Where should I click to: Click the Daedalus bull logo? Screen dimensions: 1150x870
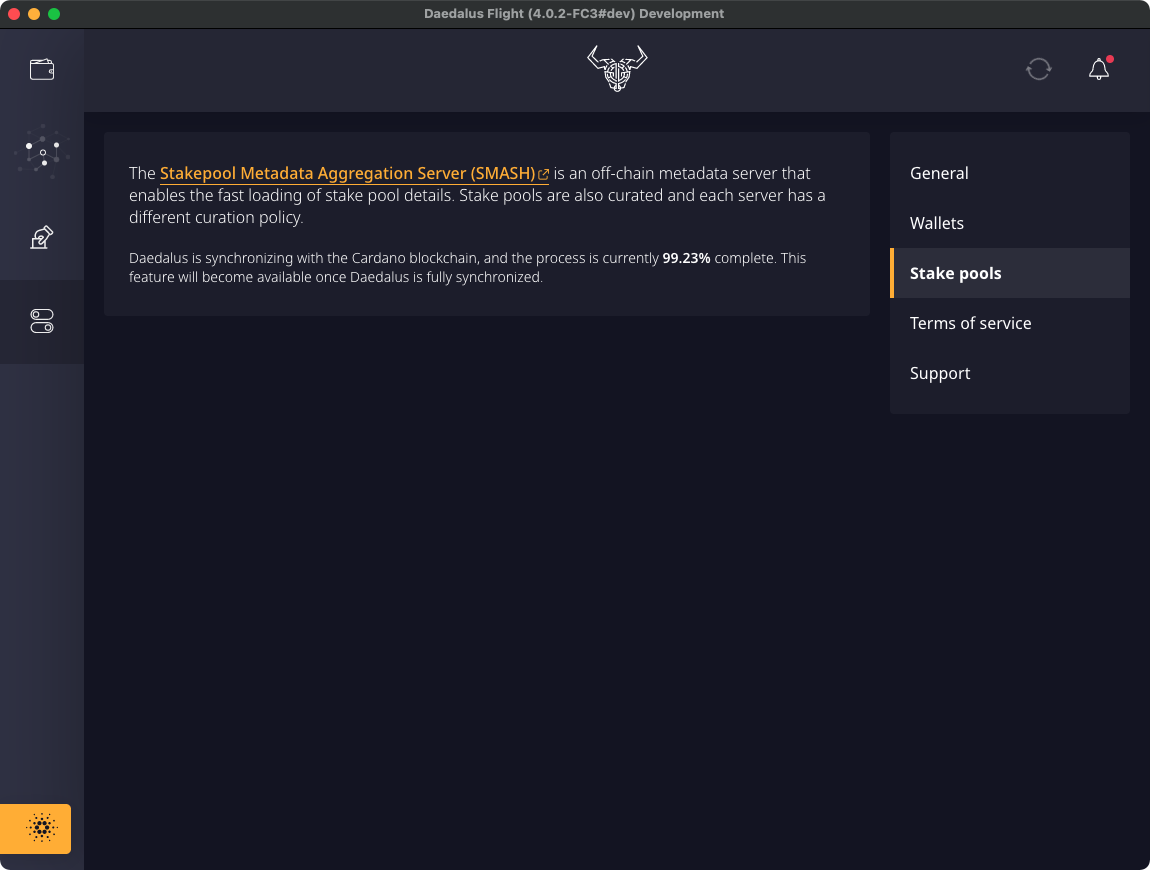[x=617, y=68]
